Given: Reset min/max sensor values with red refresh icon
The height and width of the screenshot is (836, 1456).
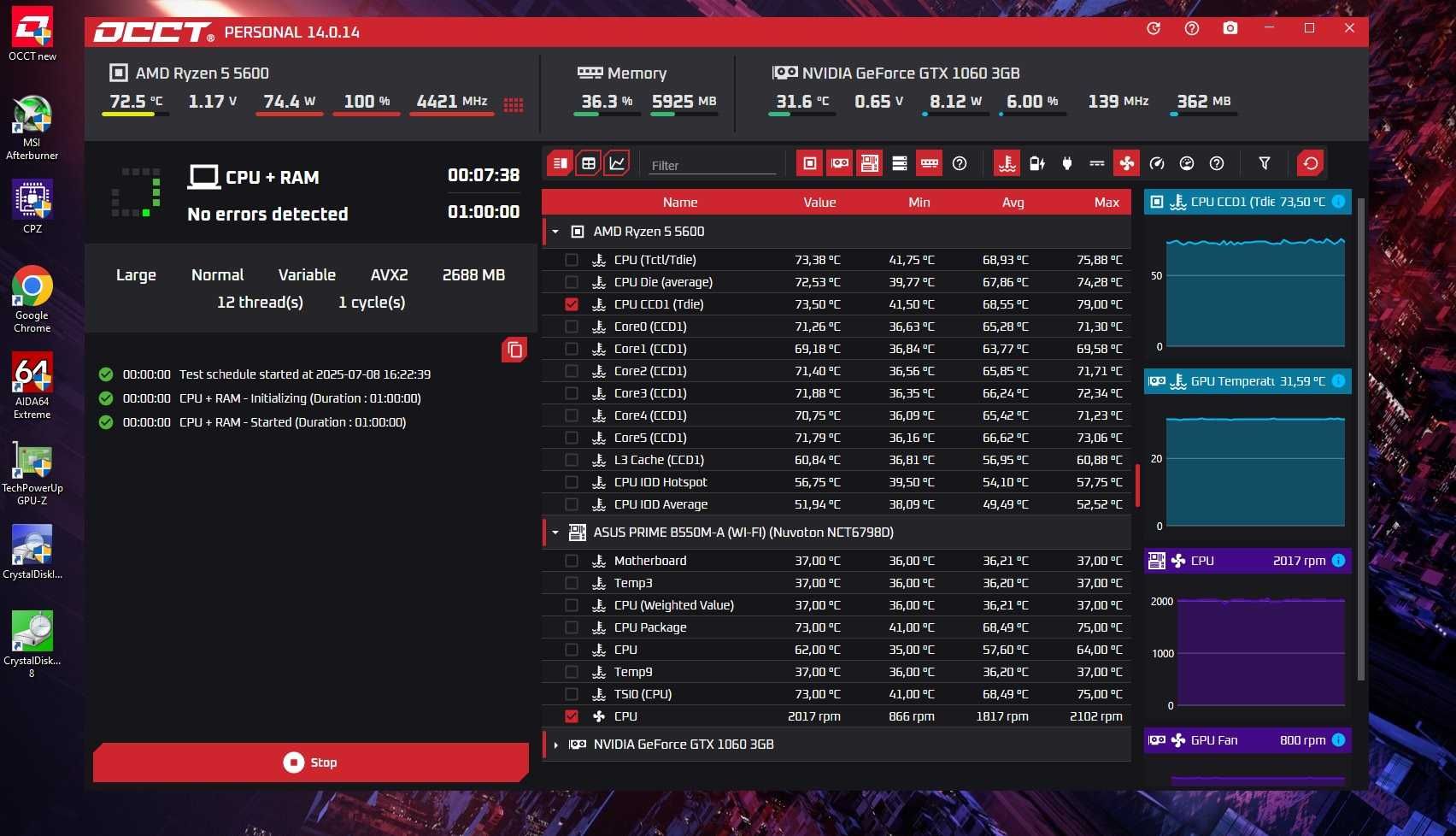Looking at the screenshot, I should (1311, 163).
